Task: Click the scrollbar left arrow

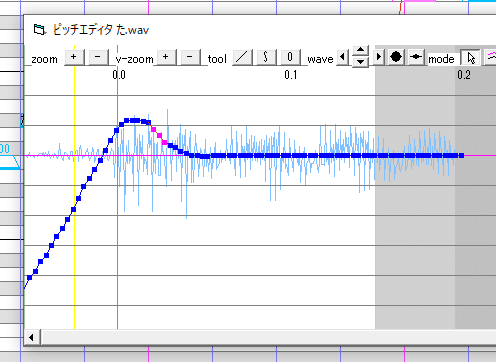Action: pos(32,337)
